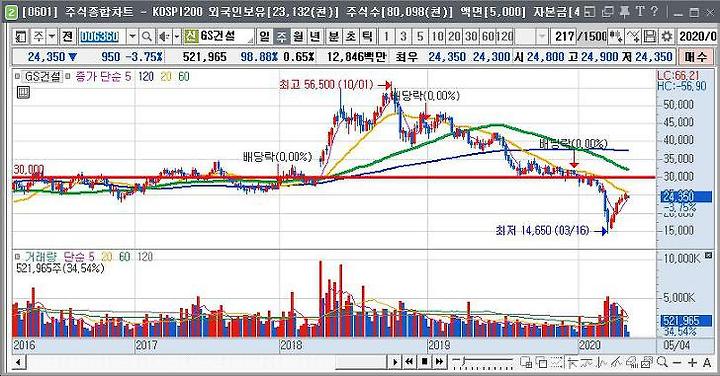Screen dimensions: 720x376
Task: Click the align-left chart tool icon
Action: click(x=572, y=362)
